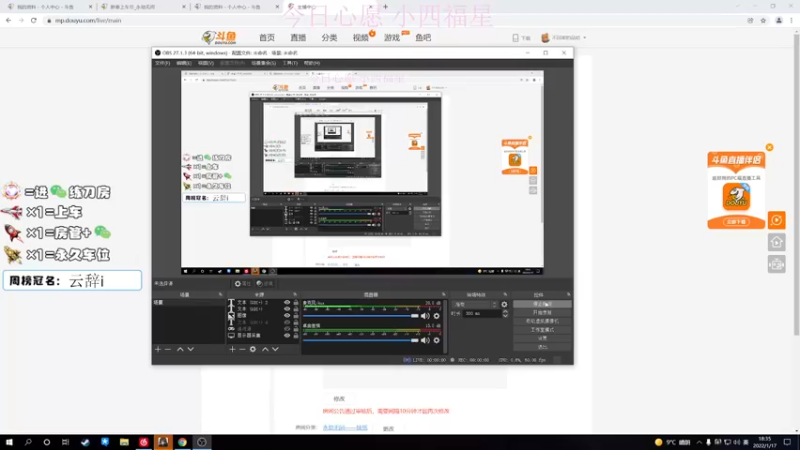Open the OBS 视图(V) menu

tap(206, 63)
